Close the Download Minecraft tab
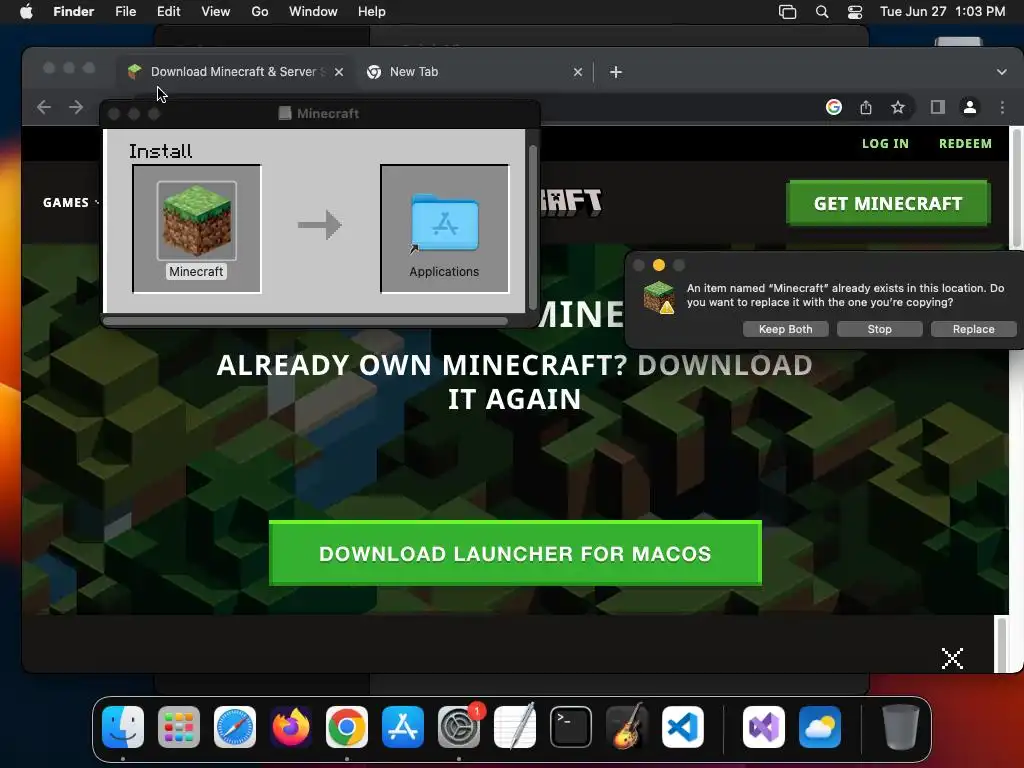This screenshot has height=768, width=1024. [339, 72]
